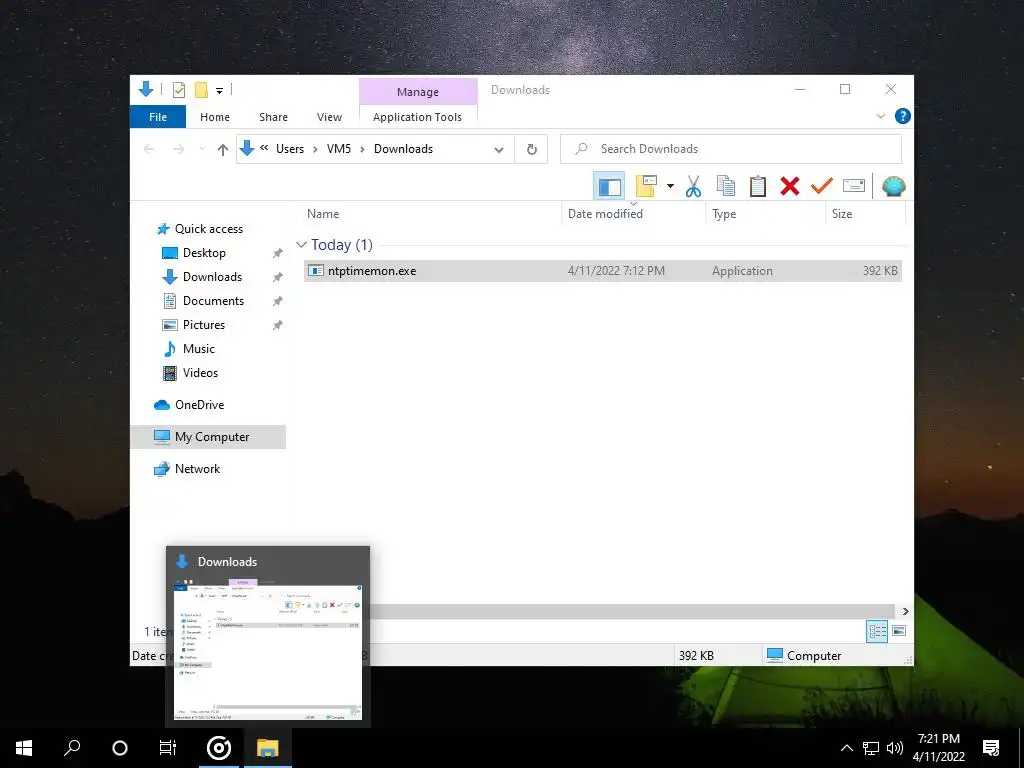Open the address bar history dropdown

point(499,150)
